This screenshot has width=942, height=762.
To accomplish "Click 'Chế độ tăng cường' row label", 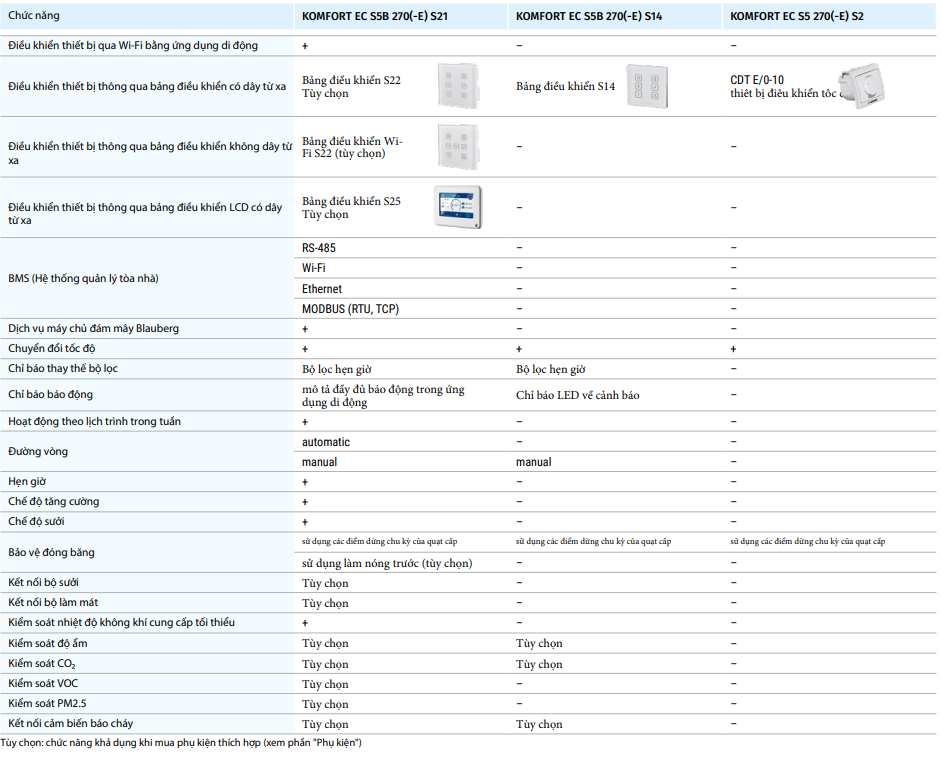I will tap(53, 501).
